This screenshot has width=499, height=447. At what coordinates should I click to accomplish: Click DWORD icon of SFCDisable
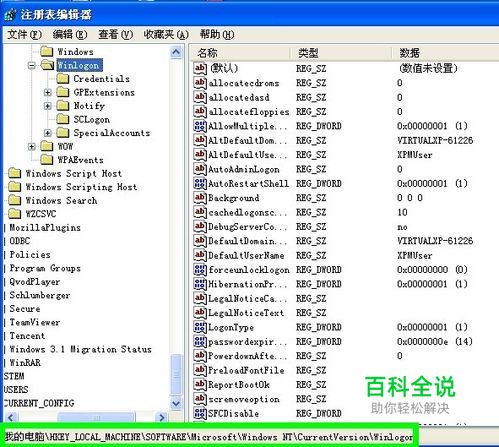pyautogui.click(x=200, y=413)
